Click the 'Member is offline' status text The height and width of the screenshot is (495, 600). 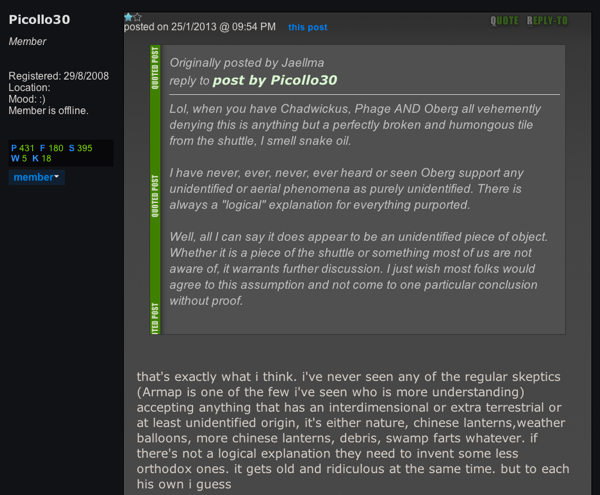[48, 110]
